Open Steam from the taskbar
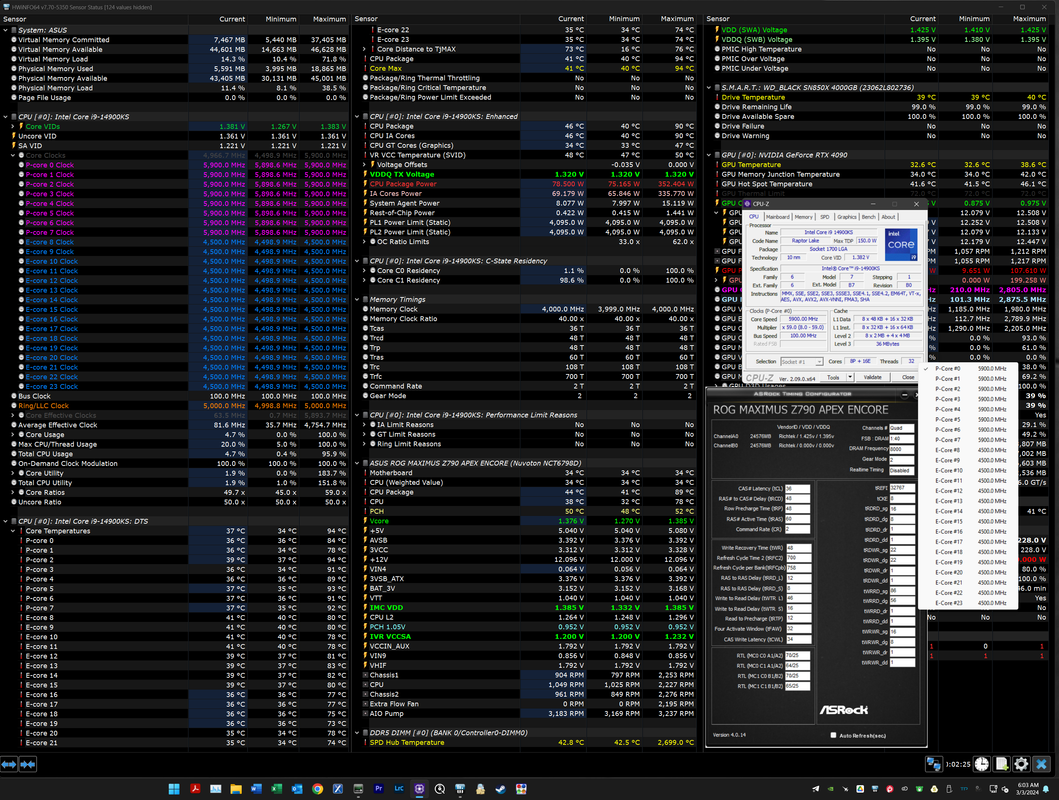The image size is (1059, 800). pyautogui.click(x=500, y=789)
